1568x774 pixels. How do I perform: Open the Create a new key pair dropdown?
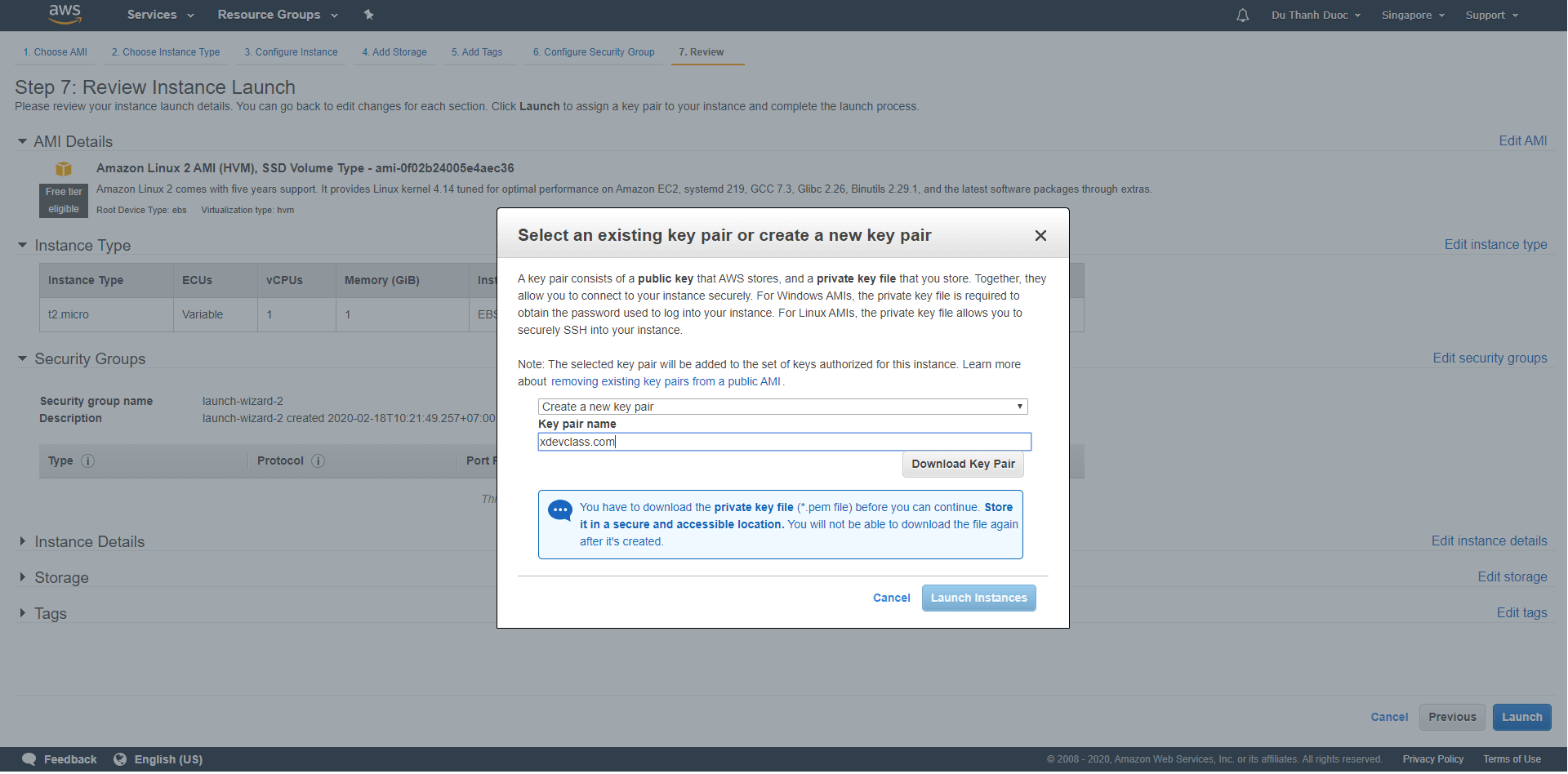click(x=782, y=407)
